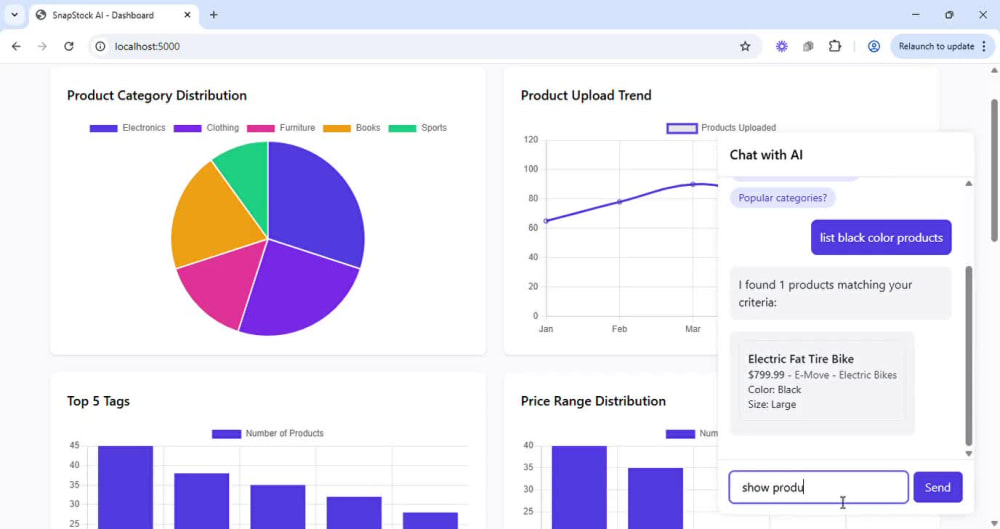Toggle Furniture legend in pie chart
Viewport: 1000px width, 529px height.
click(281, 128)
